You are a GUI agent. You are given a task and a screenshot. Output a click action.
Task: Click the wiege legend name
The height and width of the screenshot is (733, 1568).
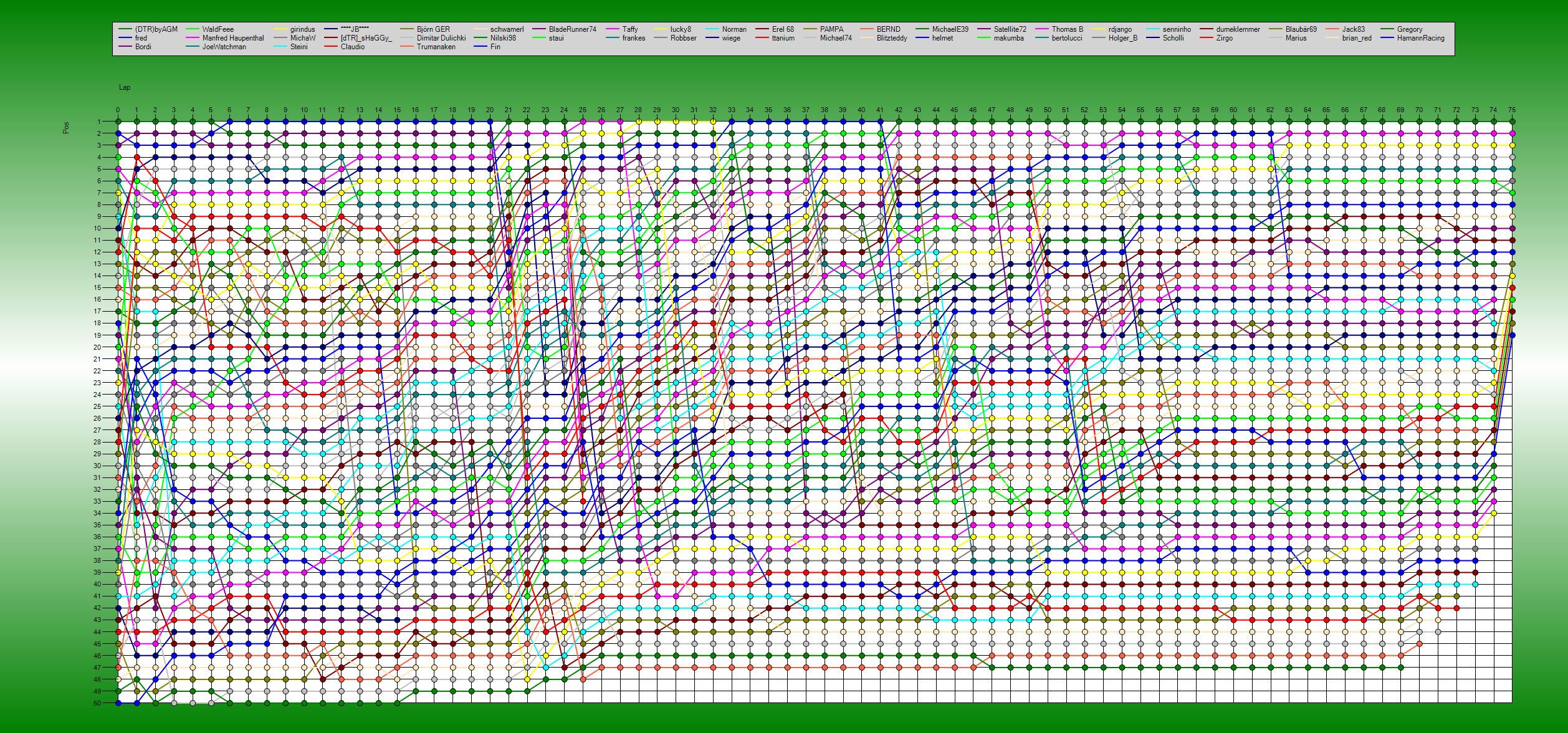coord(731,38)
